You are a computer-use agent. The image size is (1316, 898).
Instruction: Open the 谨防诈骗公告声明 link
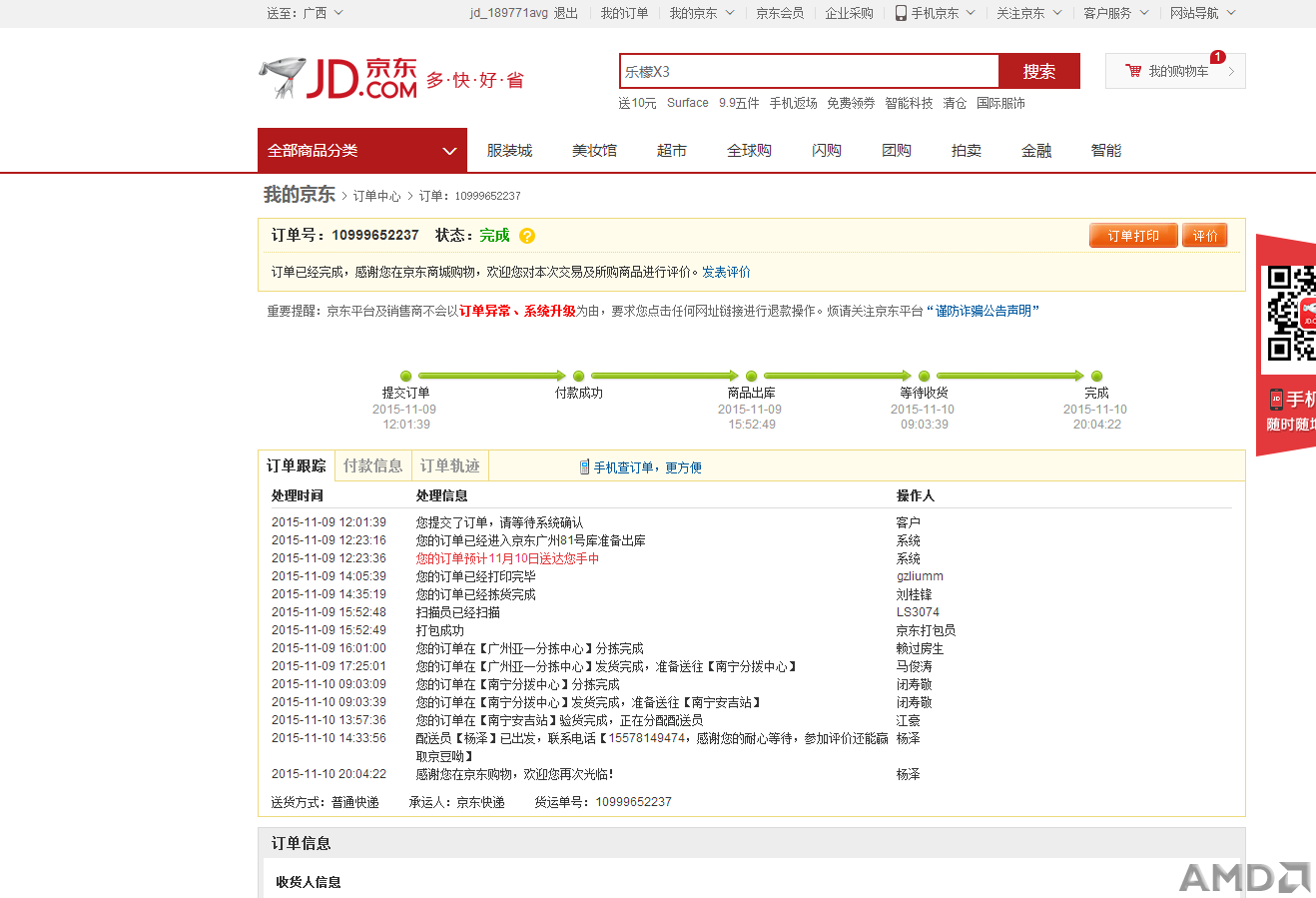tap(984, 311)
